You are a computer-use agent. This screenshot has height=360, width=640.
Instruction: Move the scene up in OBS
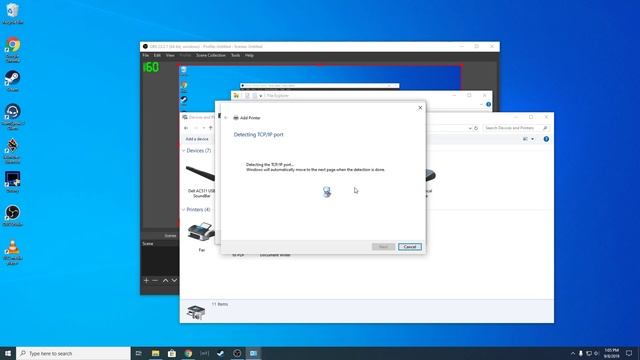coord(165,280)
